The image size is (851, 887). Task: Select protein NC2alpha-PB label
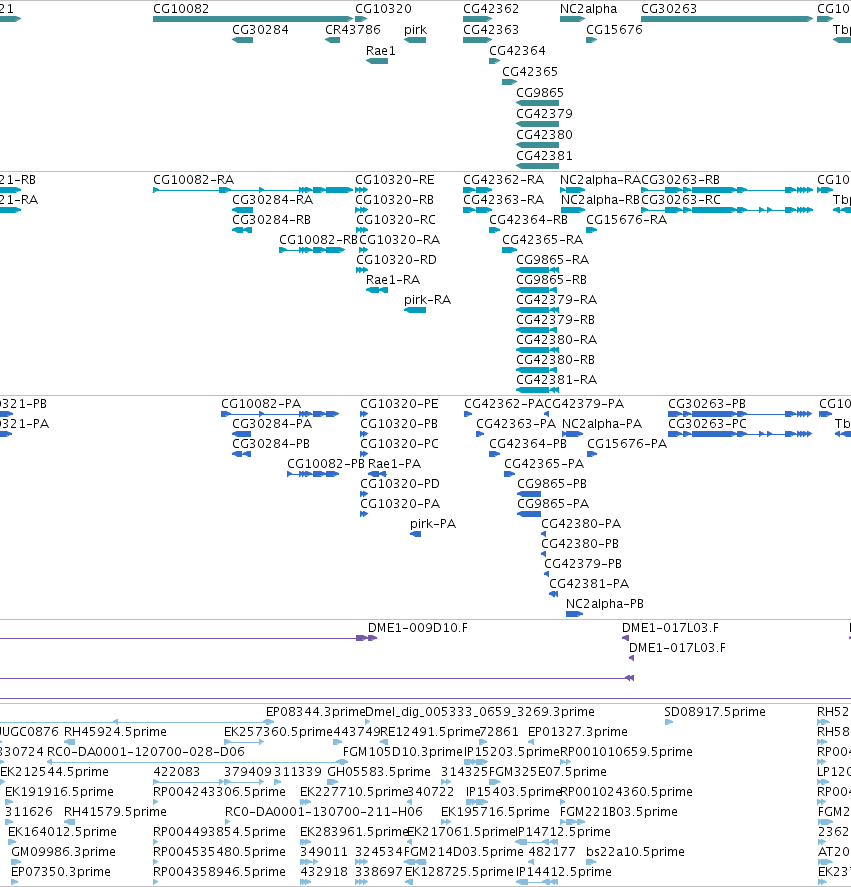click(605, 604)
